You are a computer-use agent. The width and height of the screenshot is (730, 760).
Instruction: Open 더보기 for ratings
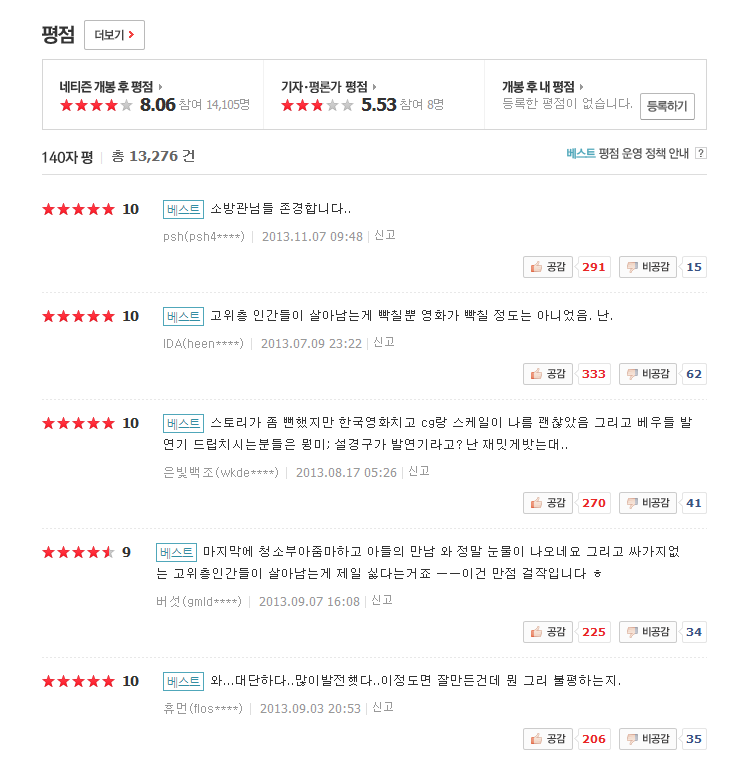point(114,35)
